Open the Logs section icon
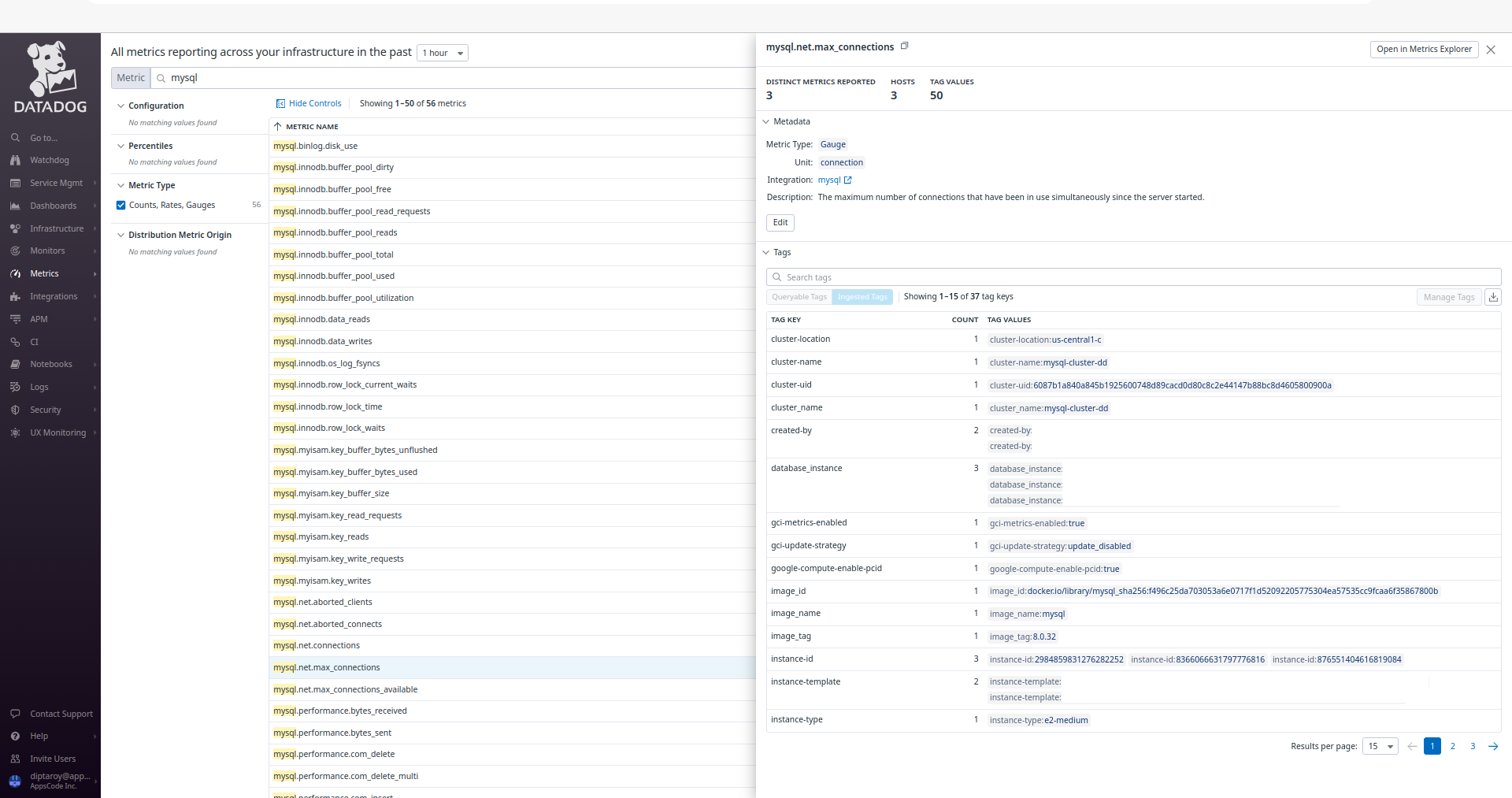Screen dimensions: 1512x798 tap(16, 387)
